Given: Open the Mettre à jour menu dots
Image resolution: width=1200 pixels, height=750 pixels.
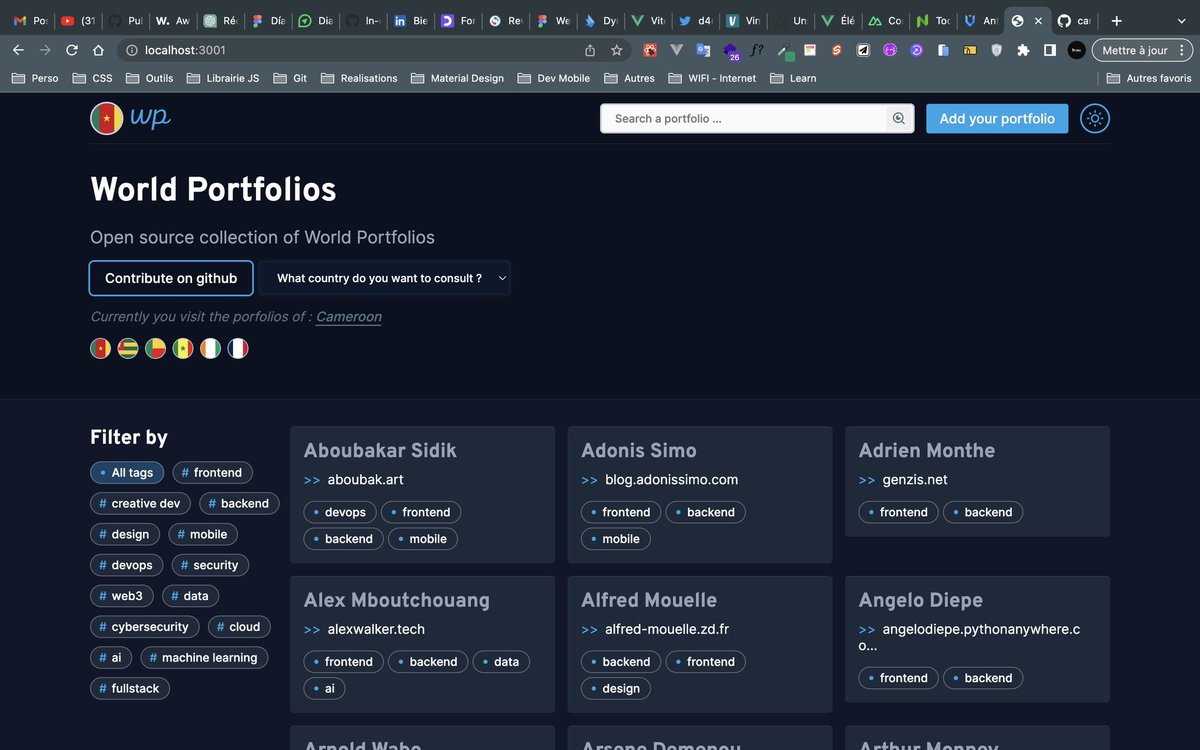Looking at the screenshot, I should [x=1184, y=50].
